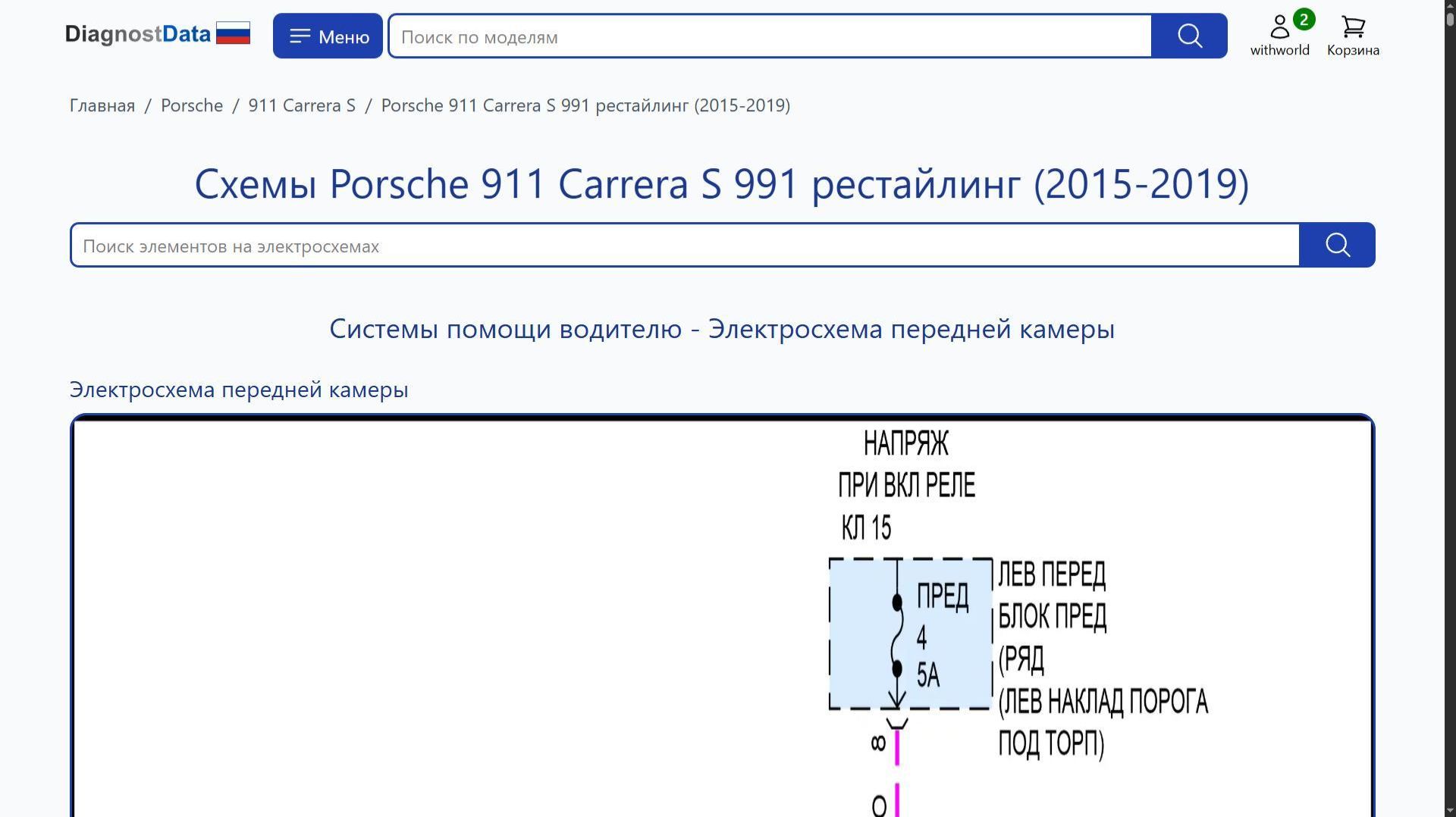Open the DiagnostData home logo

click(137, 34)
